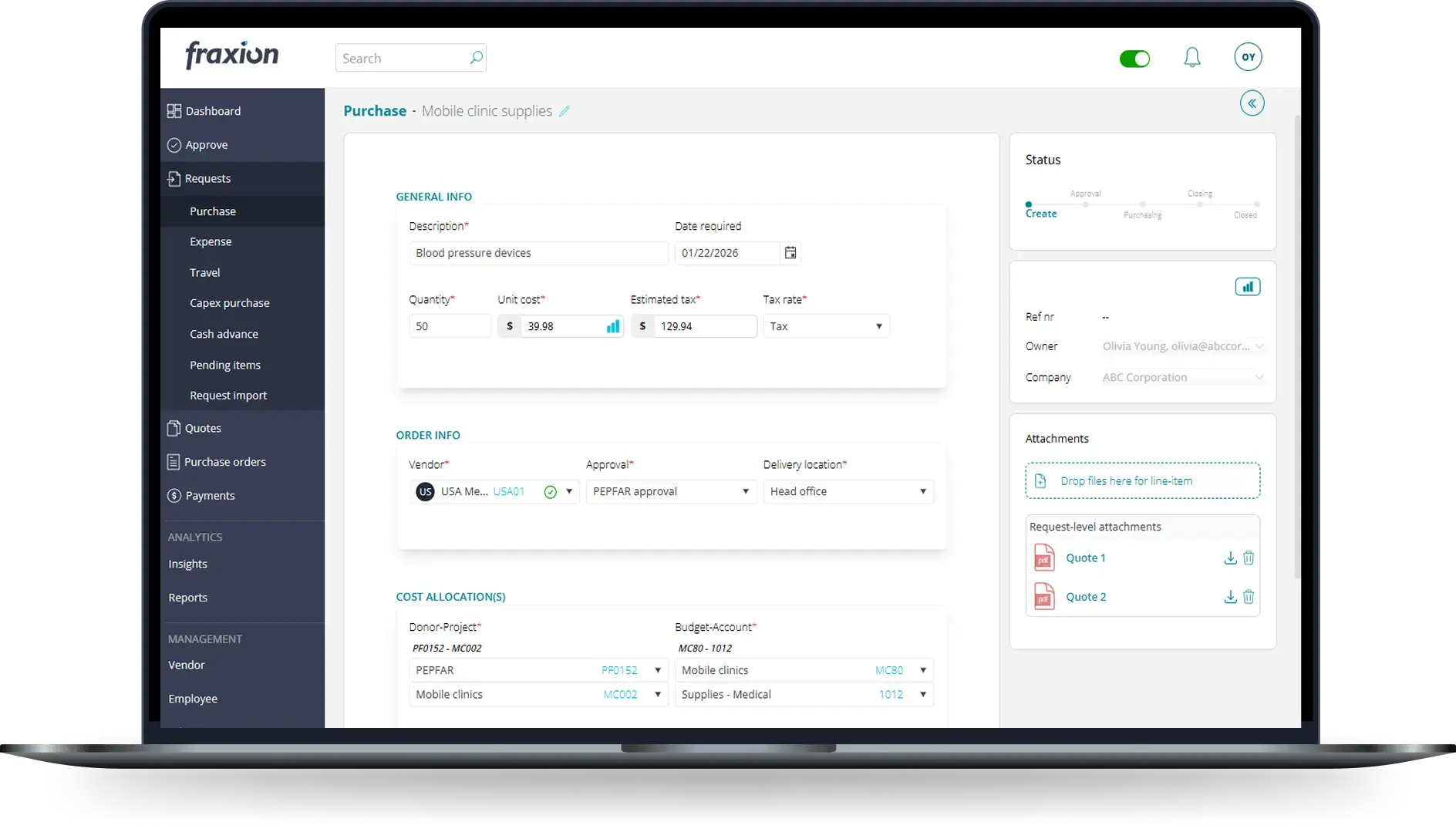This screenshot has height=829, width=1456.
Task: Delete the Quote 2 attachment
Action: click(1249, 597)
